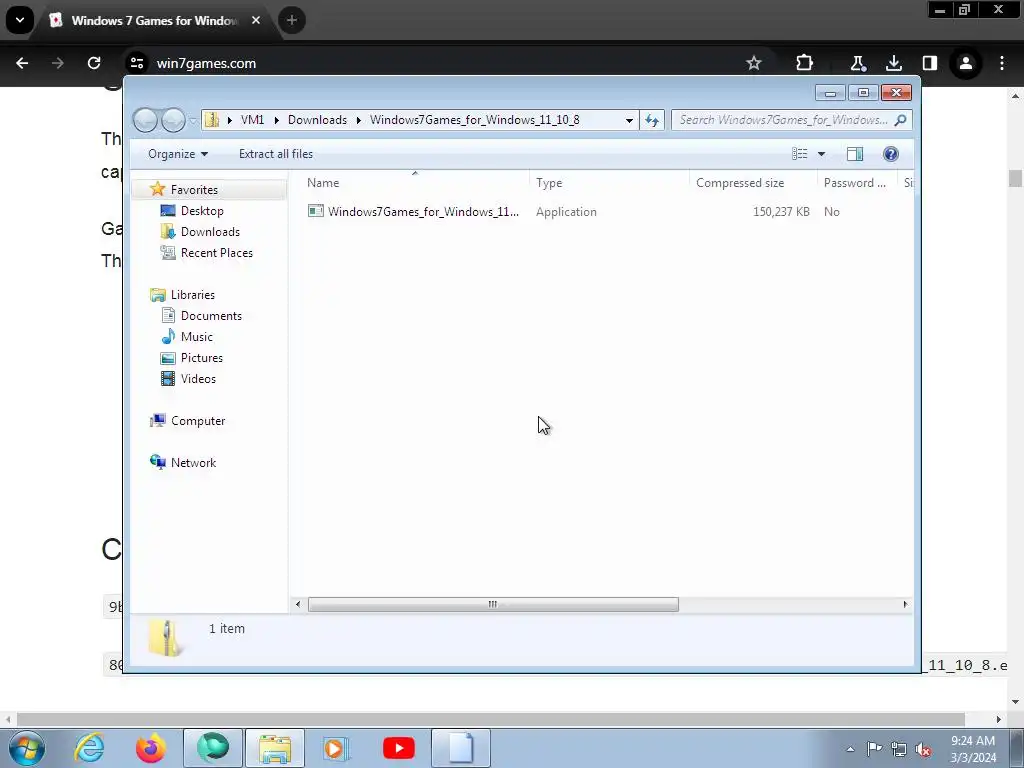View site information icon in Chrome
Viewport: 1024px width, 768px height.
tap(136, 63)
